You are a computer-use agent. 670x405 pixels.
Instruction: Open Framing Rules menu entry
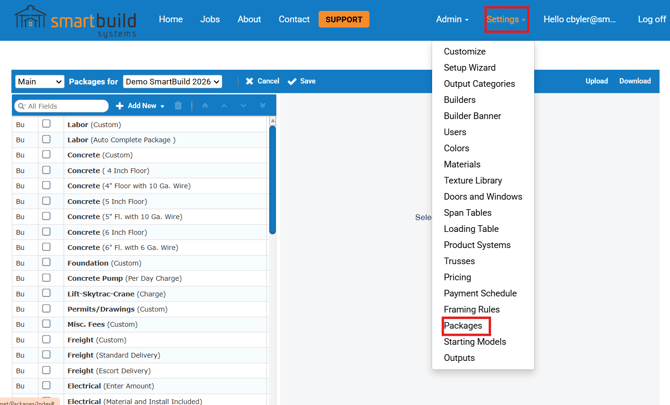click(x=471, y=309)
